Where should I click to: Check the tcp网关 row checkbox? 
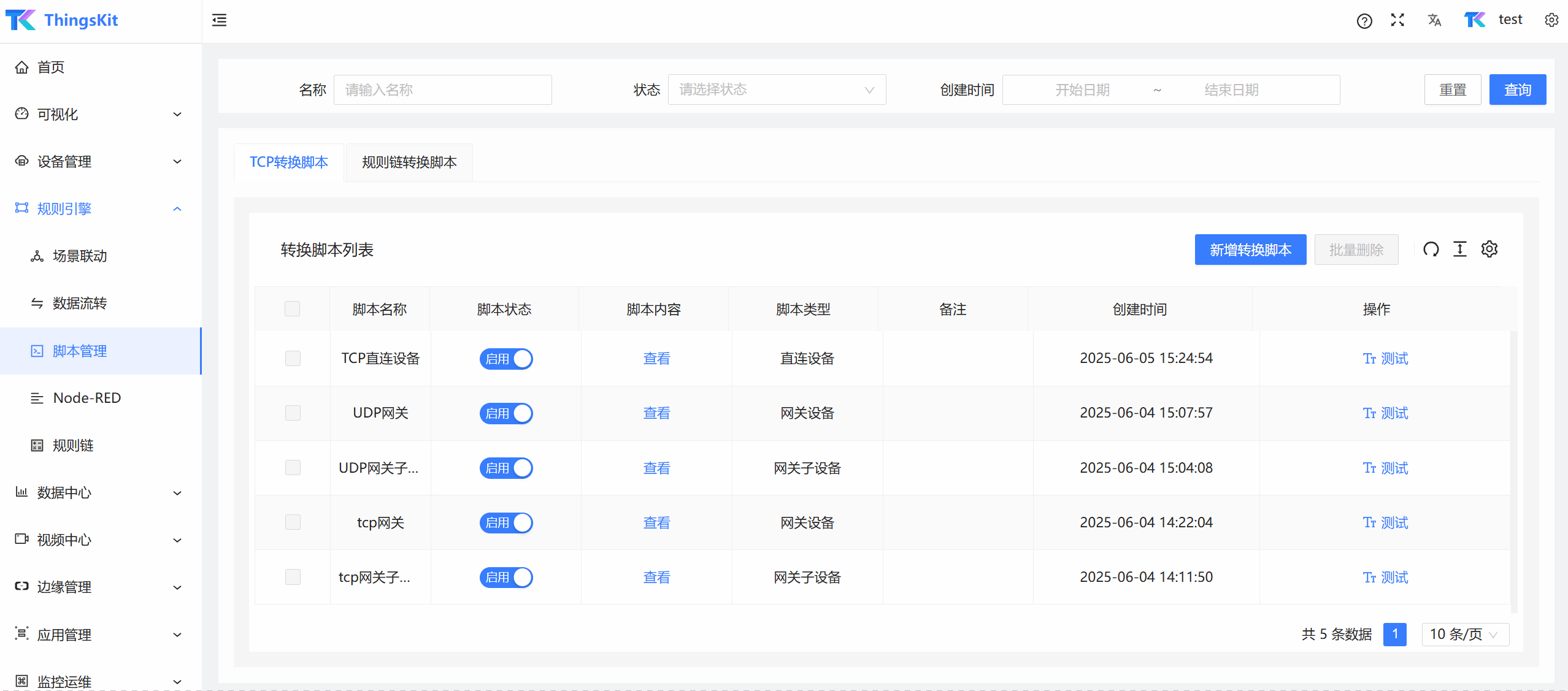[293, 522]
